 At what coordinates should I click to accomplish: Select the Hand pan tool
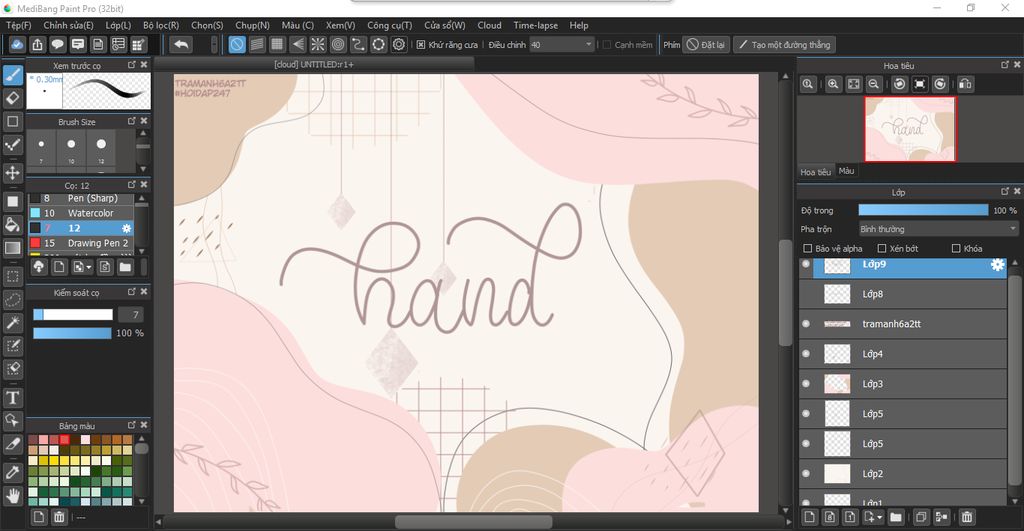pos(12,496)
